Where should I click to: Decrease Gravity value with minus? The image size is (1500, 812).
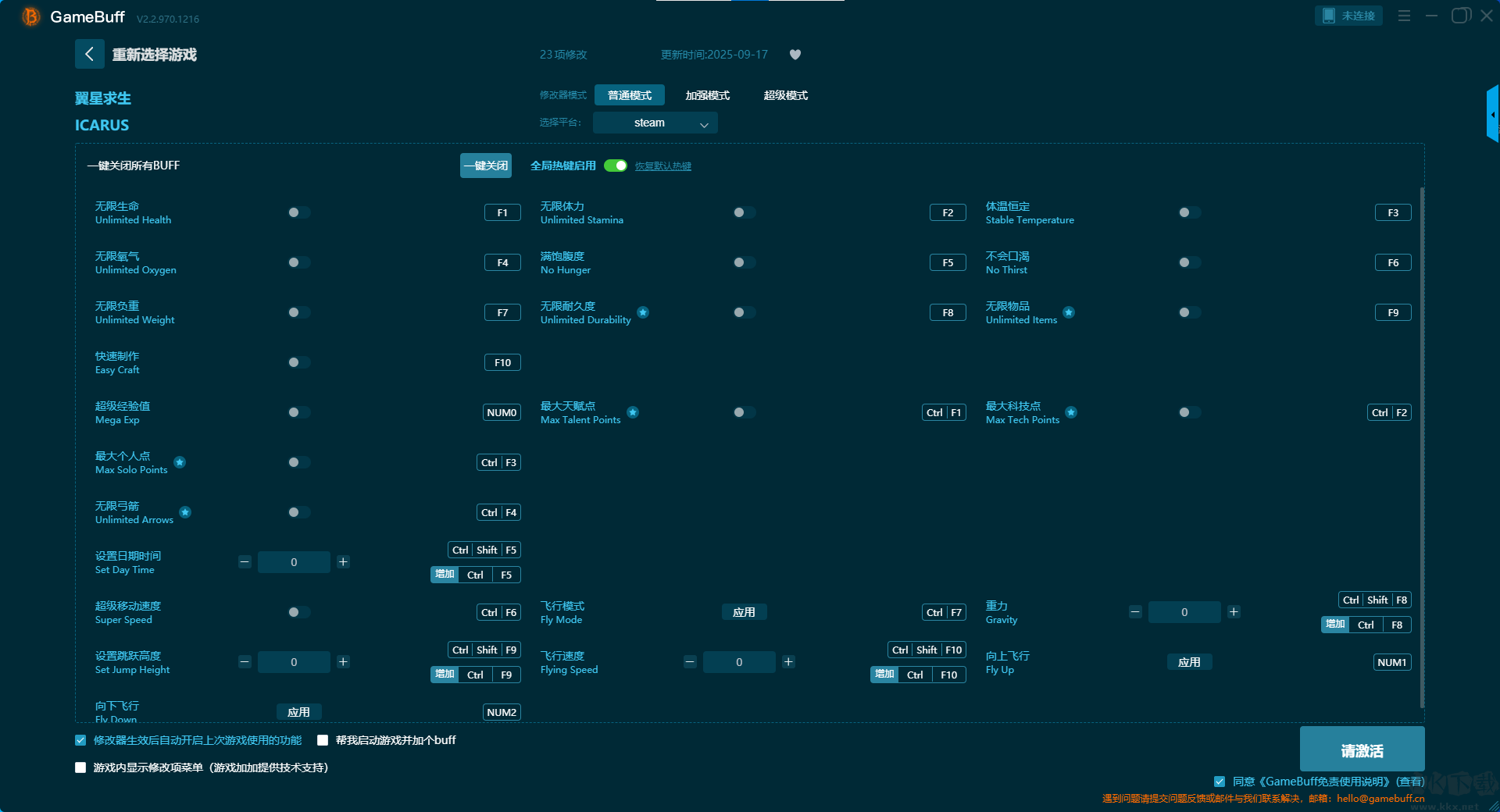[x=1135, y=612]
